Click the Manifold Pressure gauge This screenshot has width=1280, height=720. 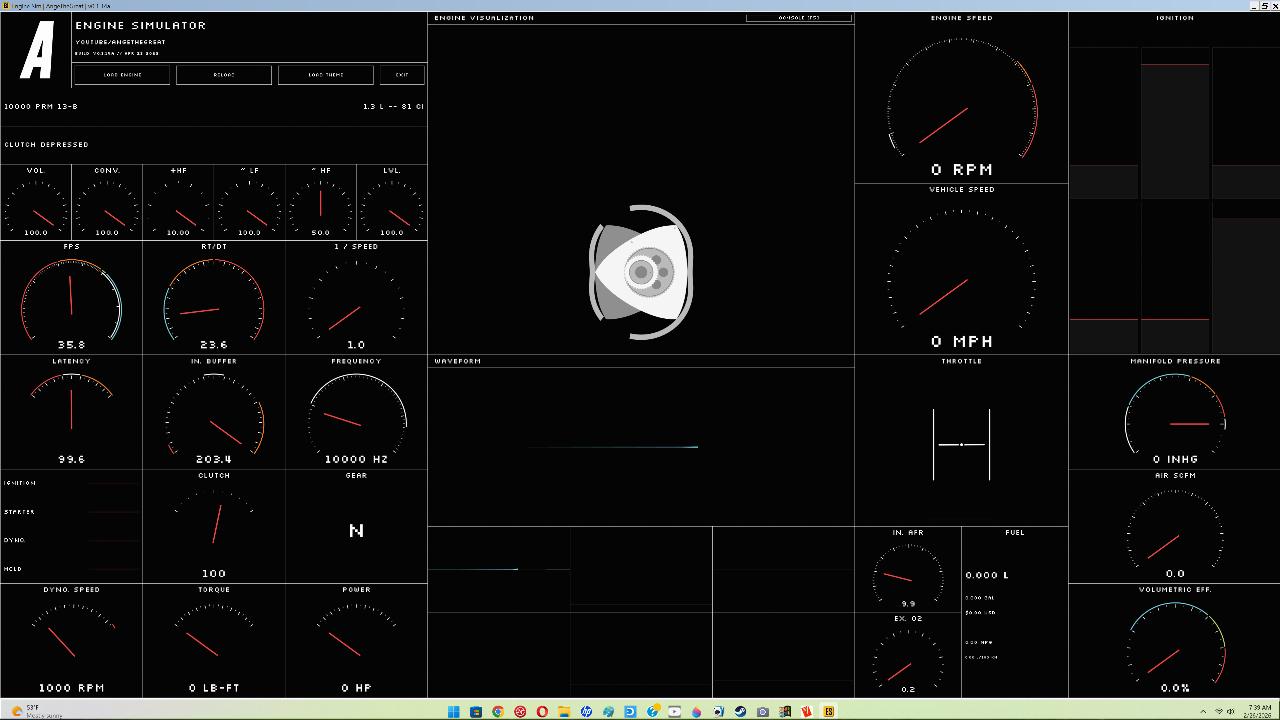coord(1175,416)
